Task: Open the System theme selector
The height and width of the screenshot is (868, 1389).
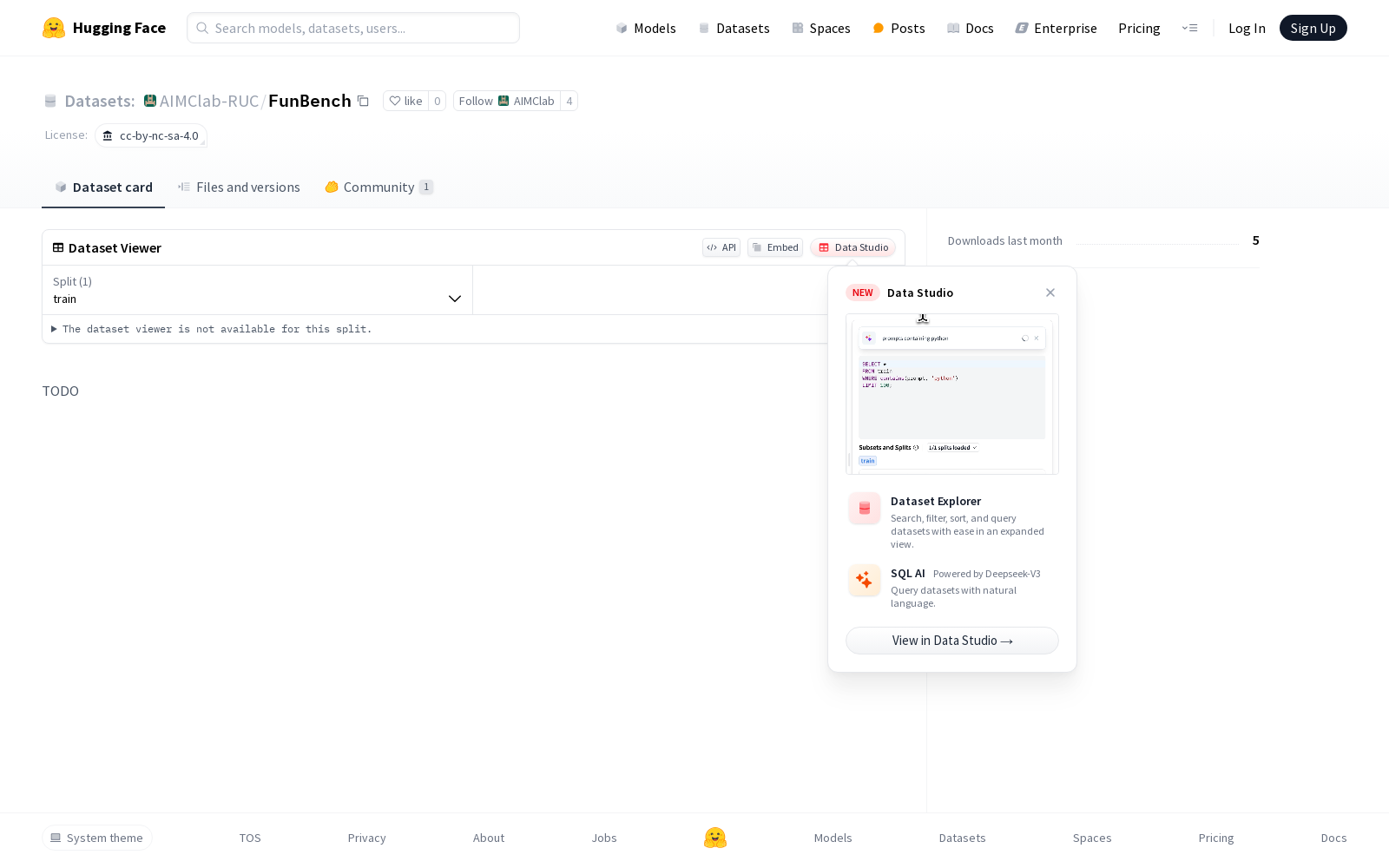Action: [97, 838]
